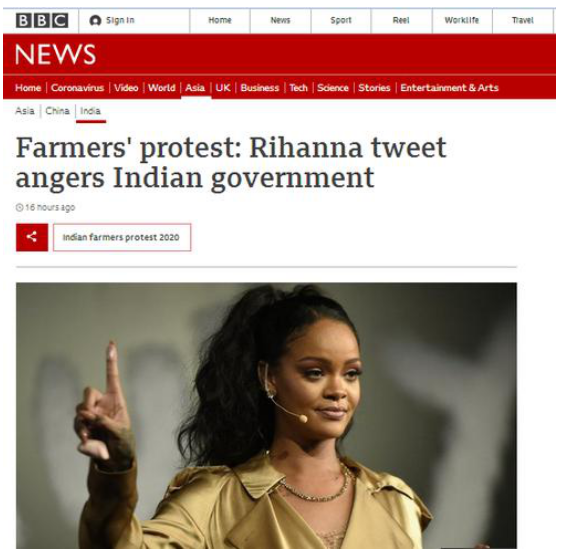
Task: Click the red share icon button
Action: click(x=32, y=237)
